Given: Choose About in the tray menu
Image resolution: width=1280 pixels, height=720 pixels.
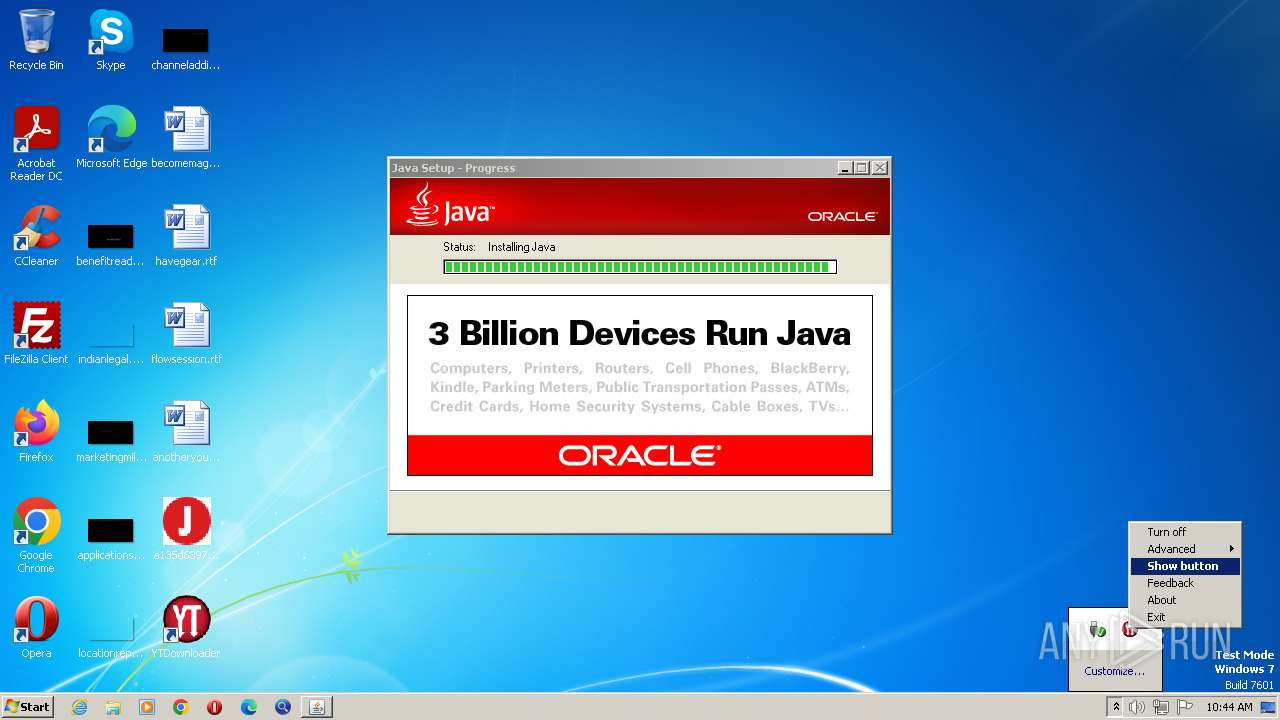Looking at the screenshot, I should 1185,600.
